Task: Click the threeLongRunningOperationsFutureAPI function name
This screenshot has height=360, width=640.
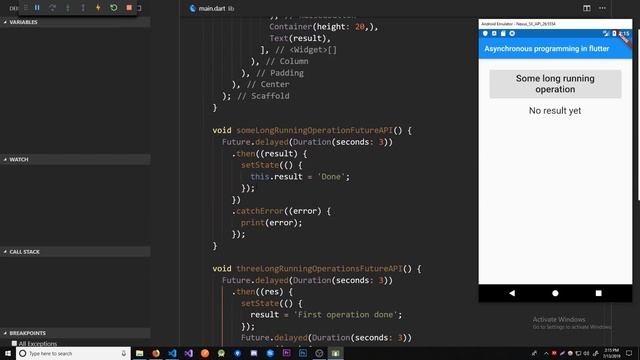Action: 319,269
